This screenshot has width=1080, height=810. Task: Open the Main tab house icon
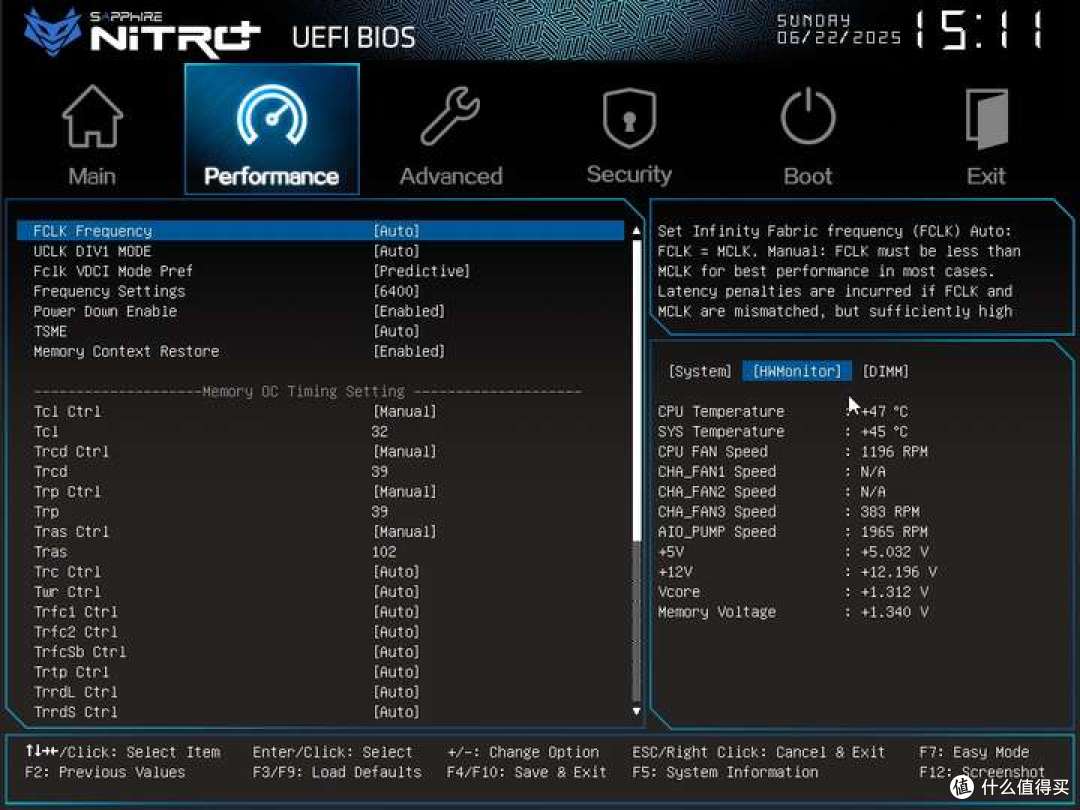click(92, 116)
